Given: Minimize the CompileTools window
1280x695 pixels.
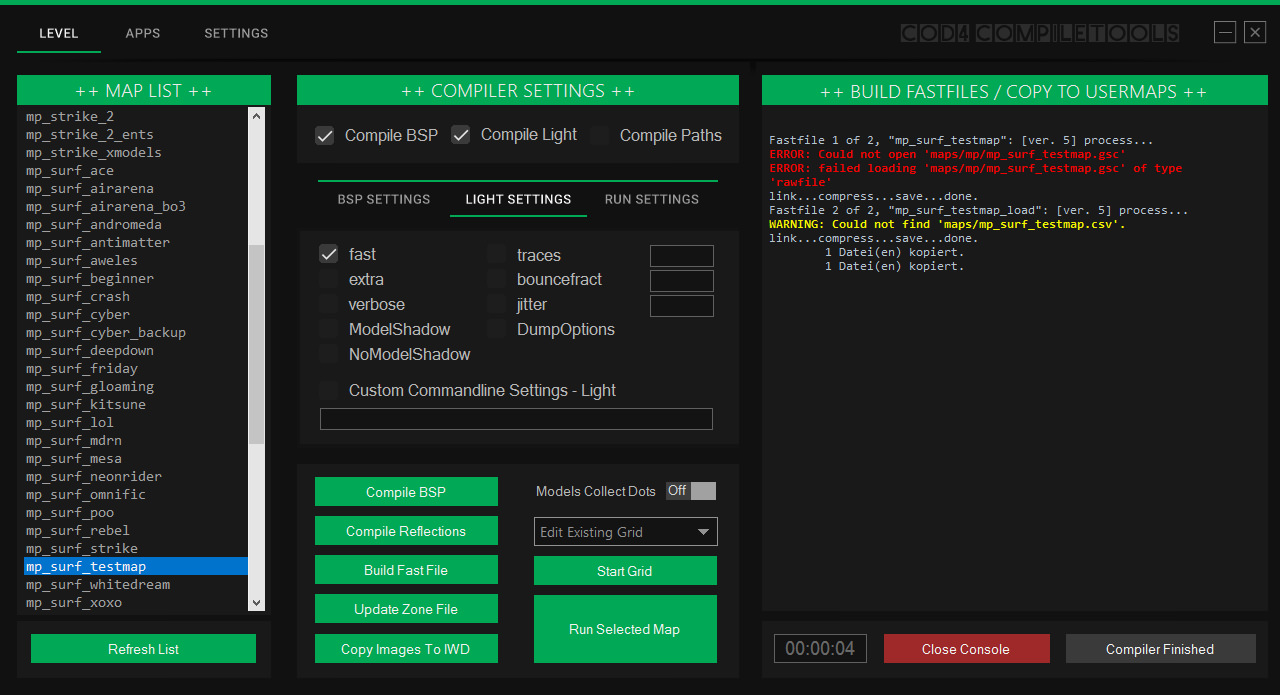Looking at the screenshot, I should [1225, 33].
